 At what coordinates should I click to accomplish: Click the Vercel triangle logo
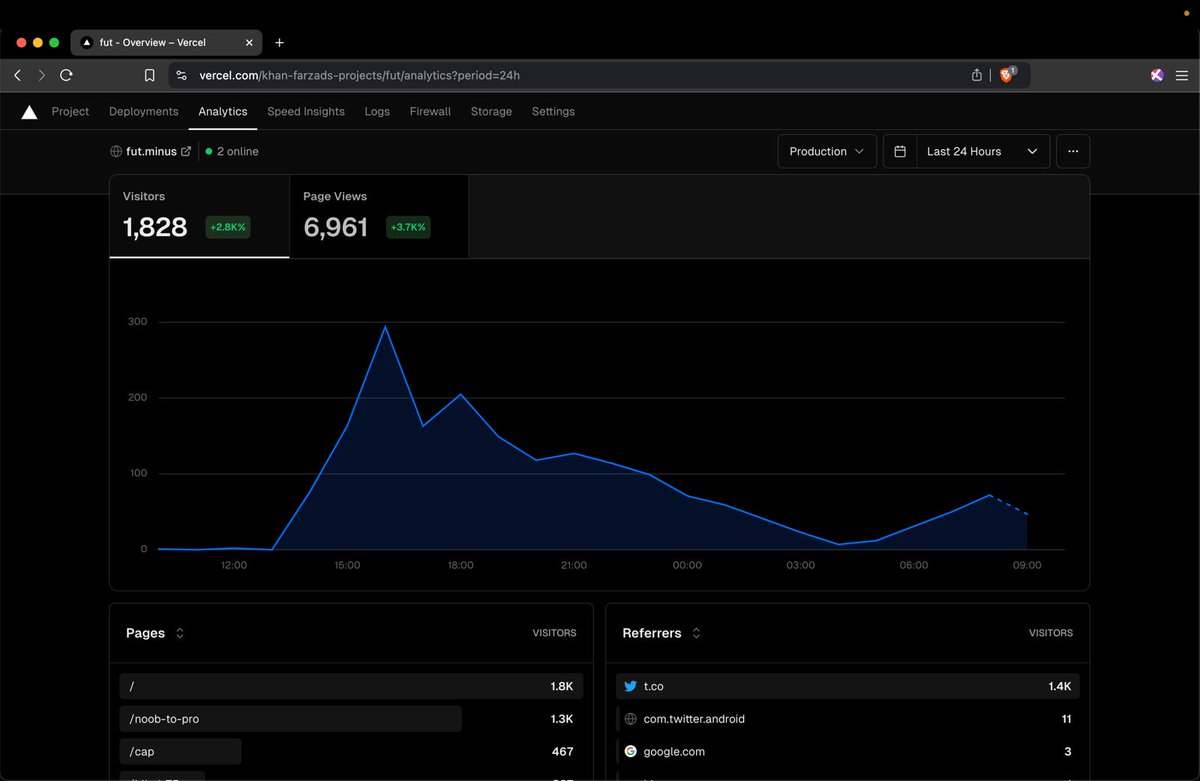pyautogui.click(x=29, y=112)
